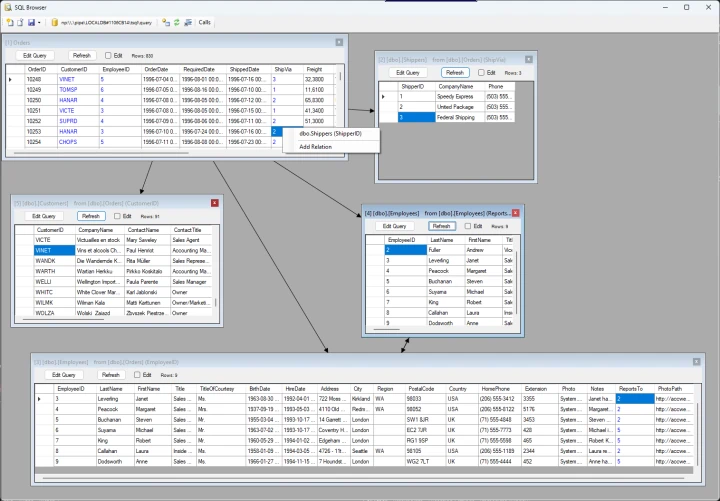
Task: Click the green refresh arrows toolbar icon
Action: tap(177, 22)
